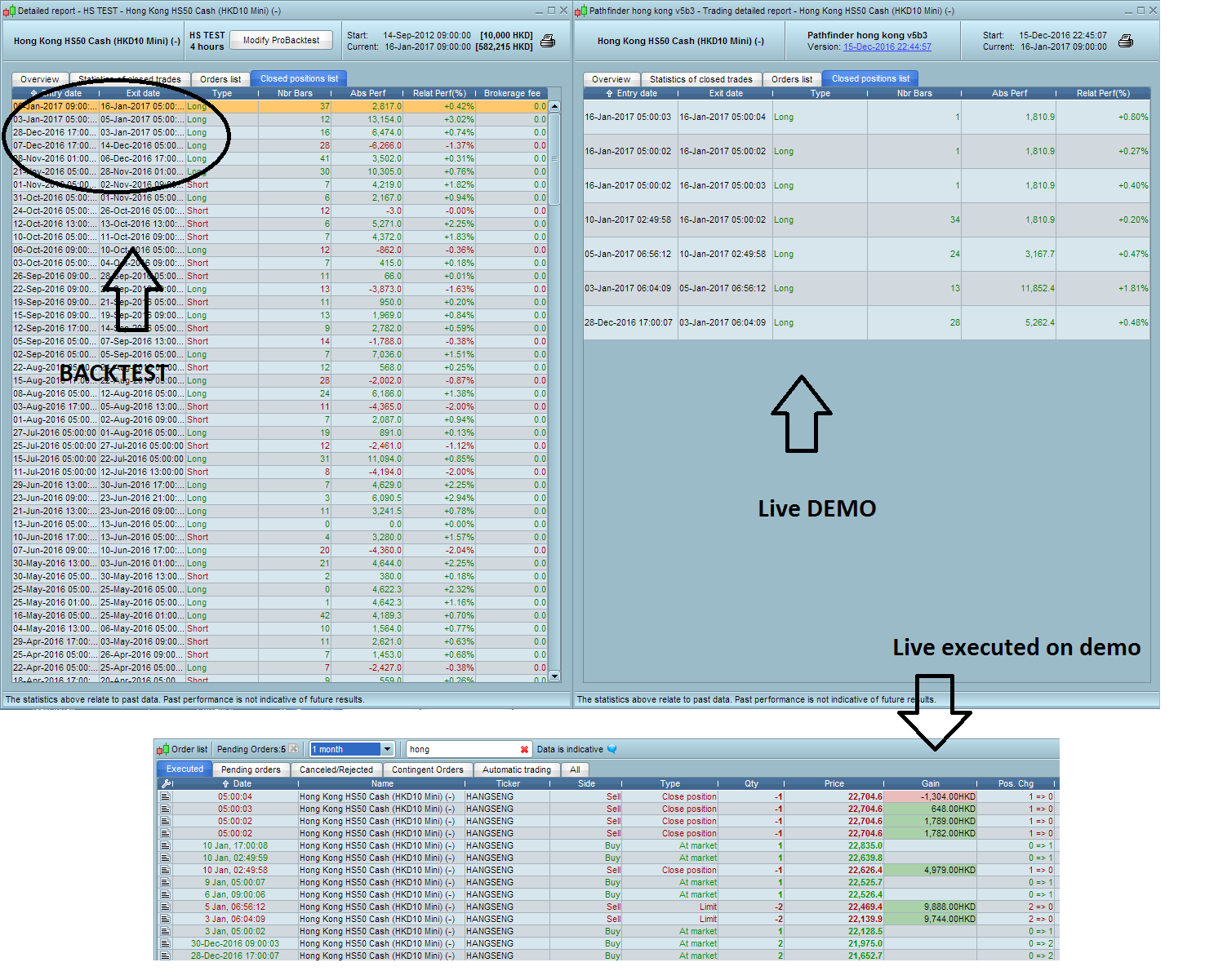
Task: Switch to the Pending orders tab
Action: [251, 769]
